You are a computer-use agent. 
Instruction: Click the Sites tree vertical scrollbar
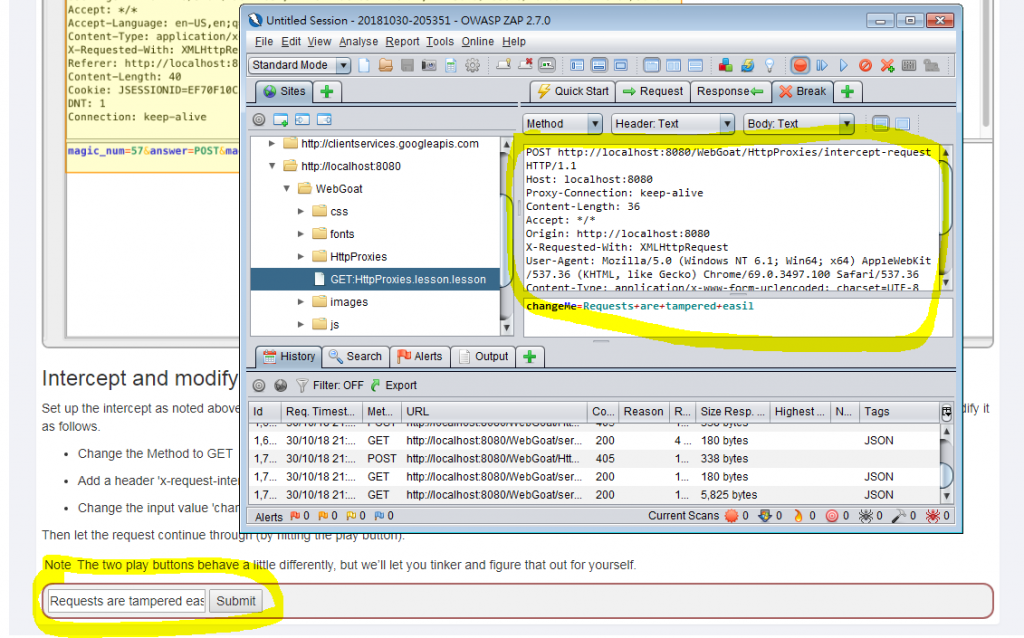(x=506, y=235)
